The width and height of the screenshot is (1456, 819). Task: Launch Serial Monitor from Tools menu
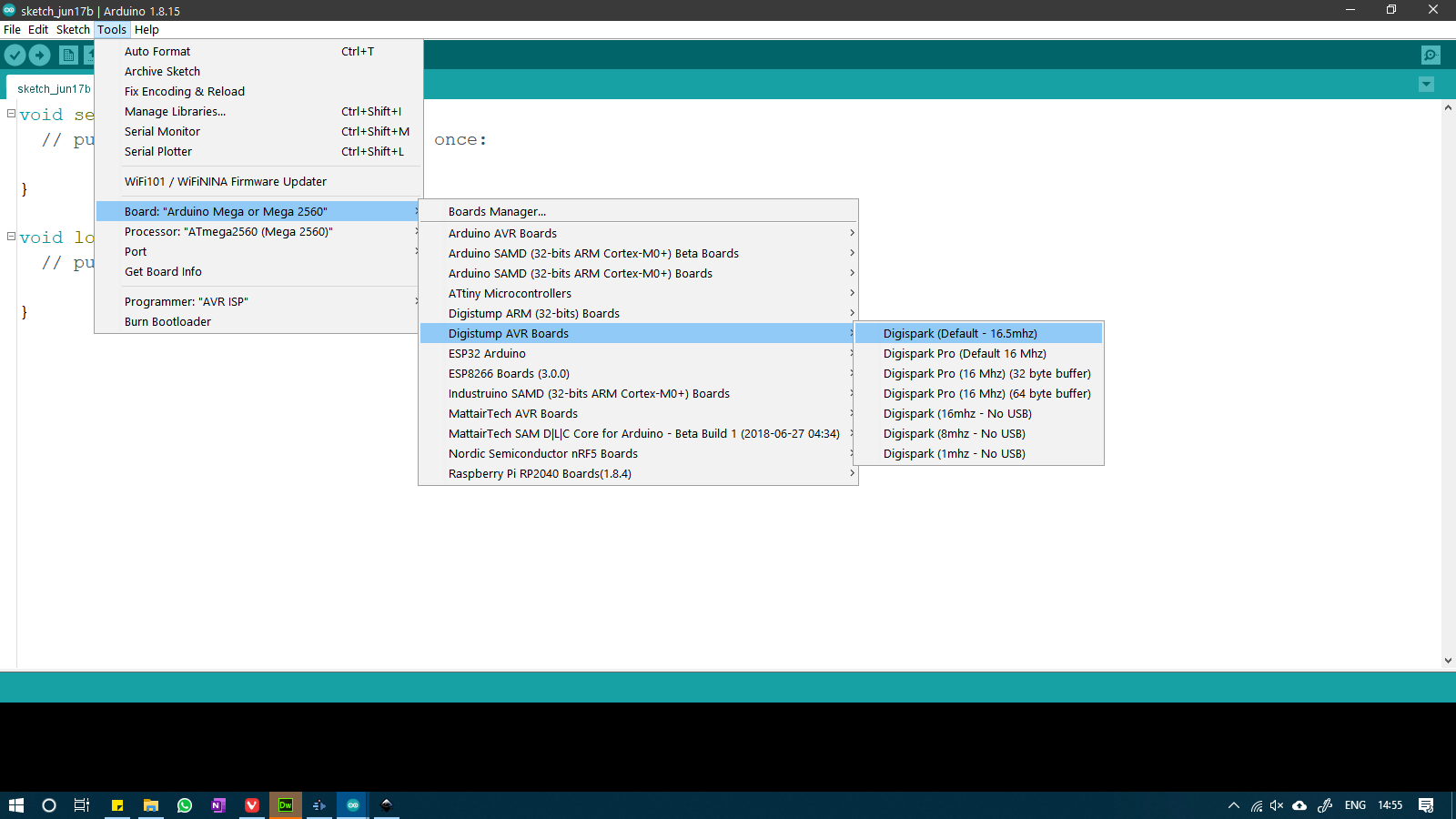259,132
